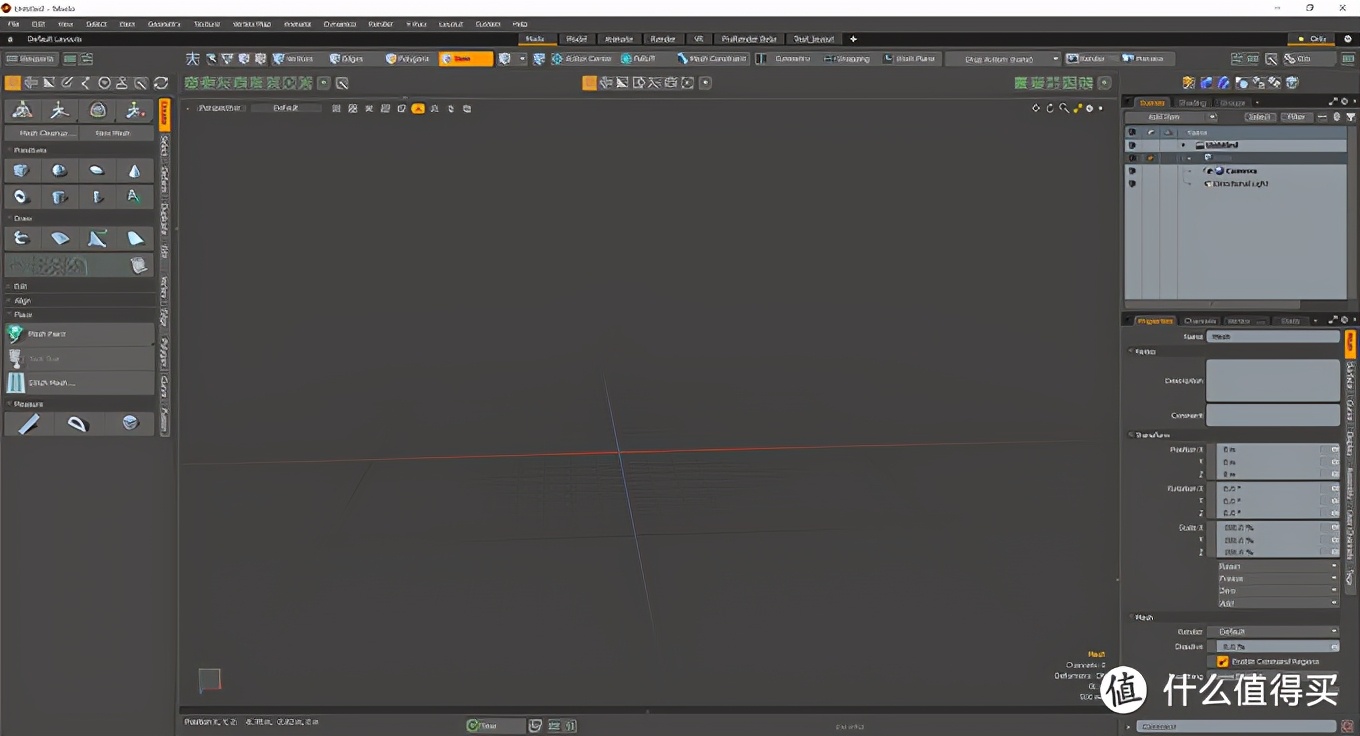Click the Snapping button
The image size is (1360, 736).
846,59
